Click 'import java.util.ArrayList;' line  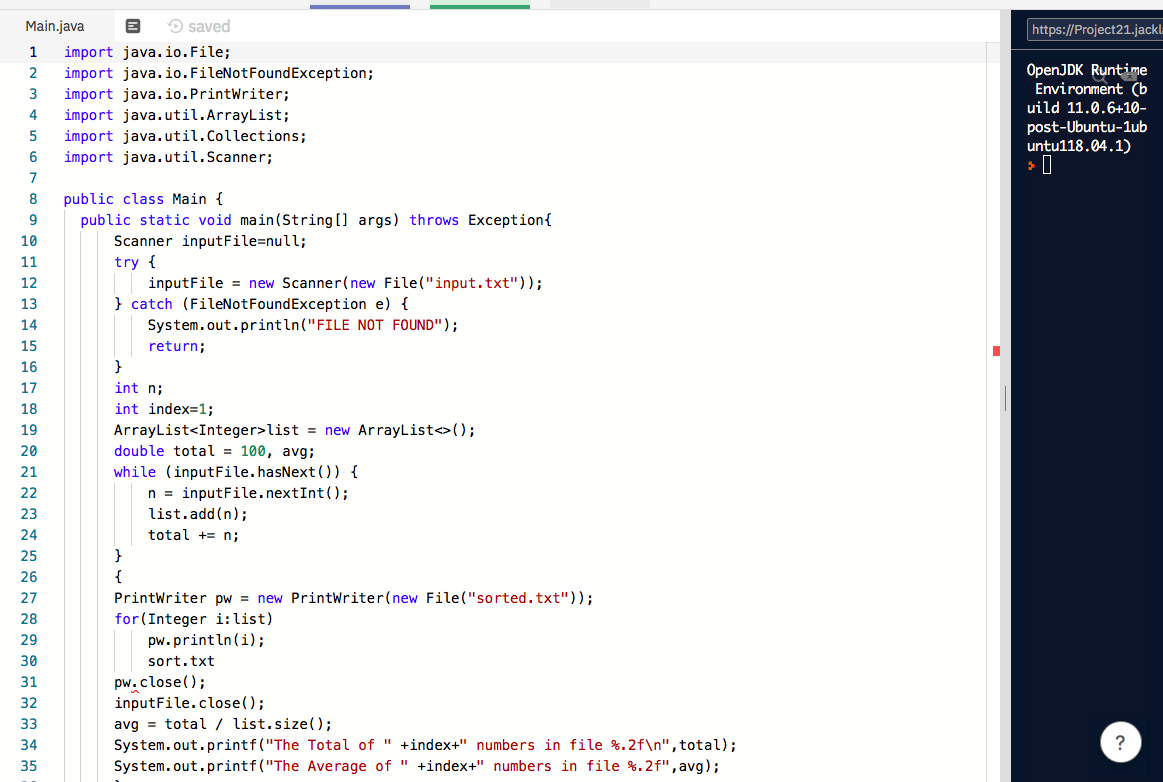click(x=177, y=116)
